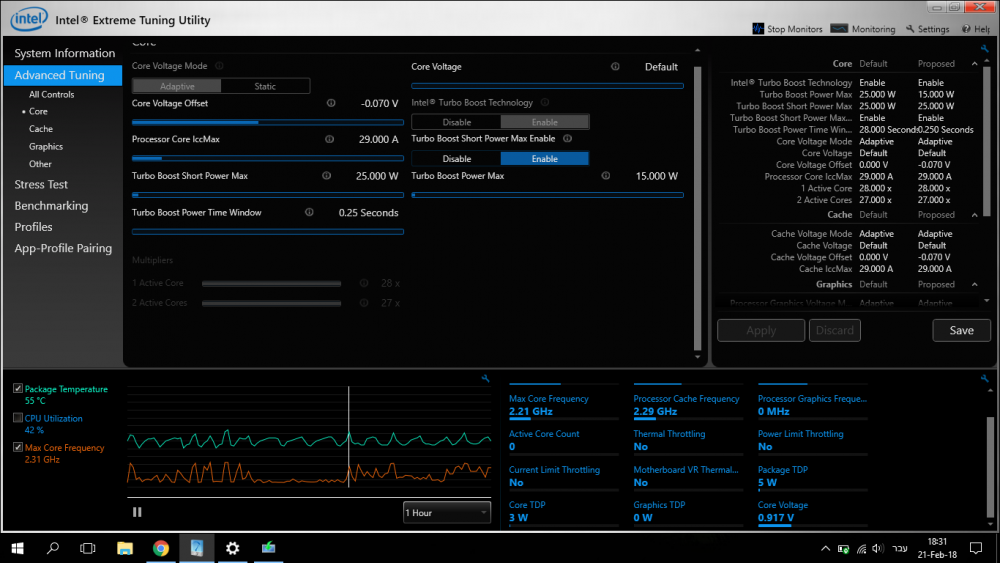This screenshot has width=1000, height=563.
Task: Click info icon for Processor Core IccMax
Action: coord(329,139)
